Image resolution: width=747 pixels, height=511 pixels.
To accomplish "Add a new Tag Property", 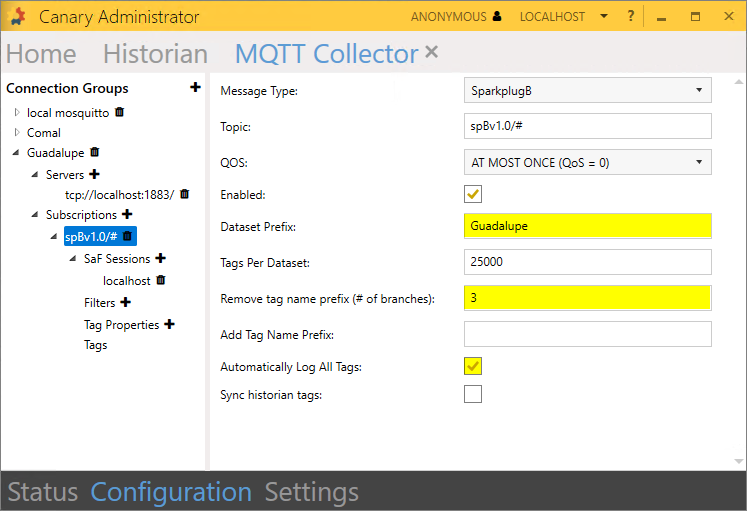I will pos(169,325).
